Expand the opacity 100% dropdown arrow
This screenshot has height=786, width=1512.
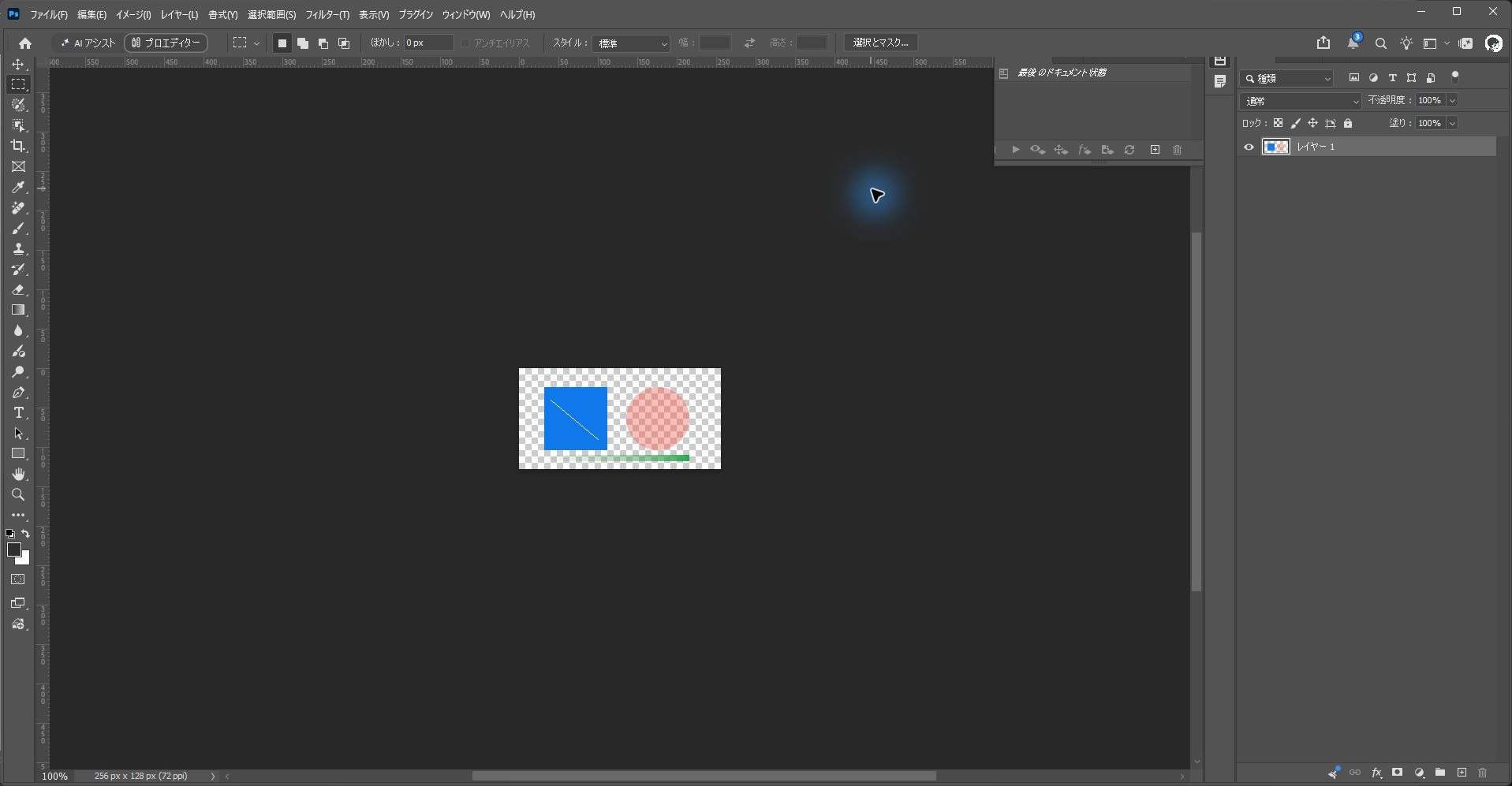point(1452,101)
